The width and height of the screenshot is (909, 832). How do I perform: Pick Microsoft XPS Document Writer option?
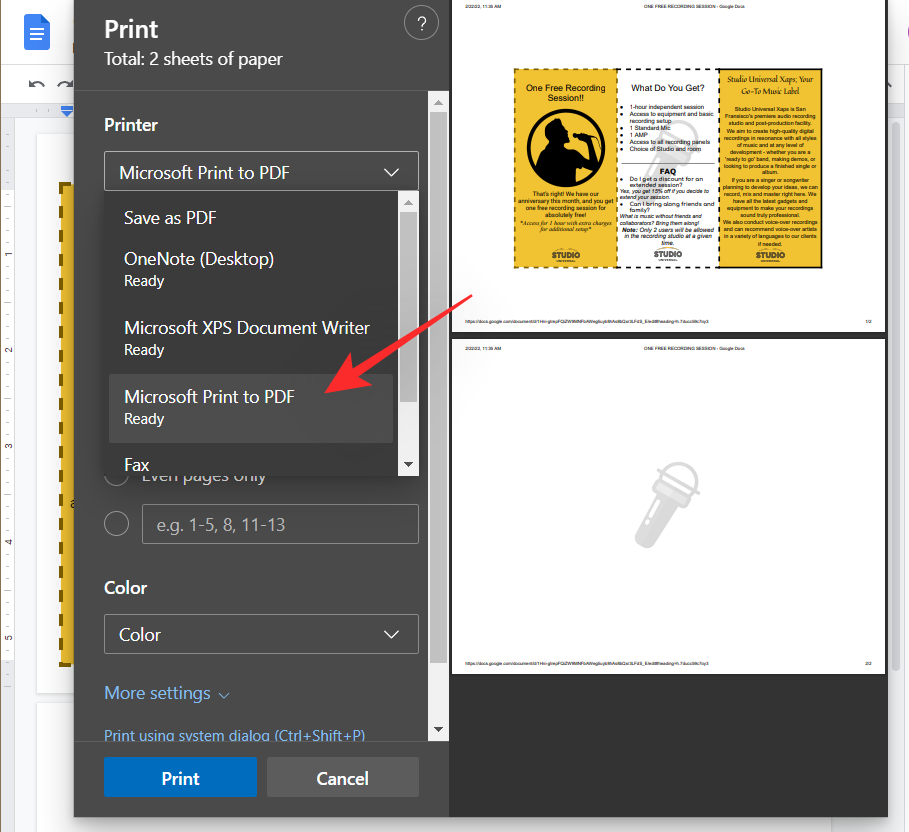[x=247, y=338]
